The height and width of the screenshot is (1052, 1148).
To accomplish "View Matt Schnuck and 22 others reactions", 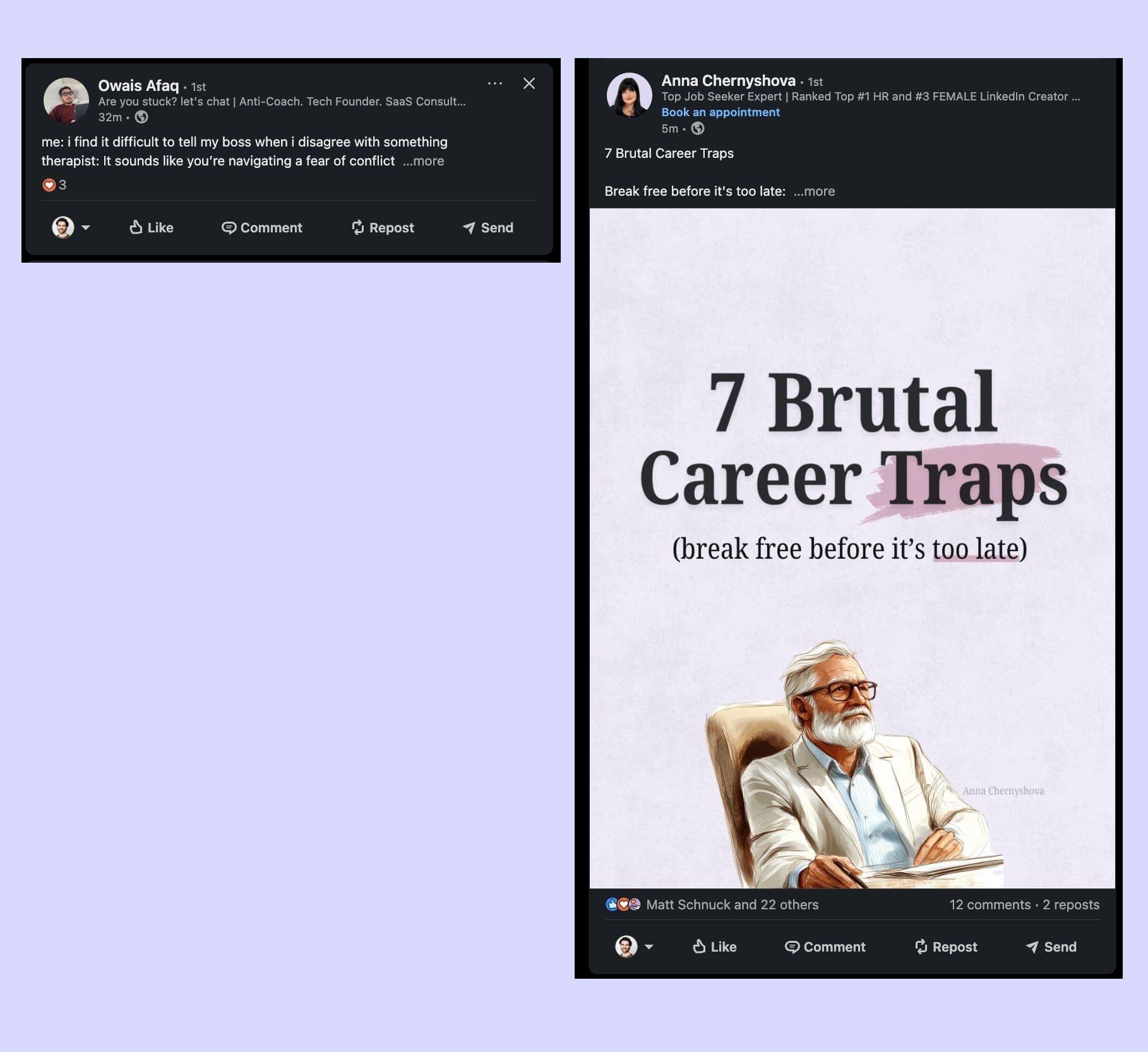I will pos(731,904).
